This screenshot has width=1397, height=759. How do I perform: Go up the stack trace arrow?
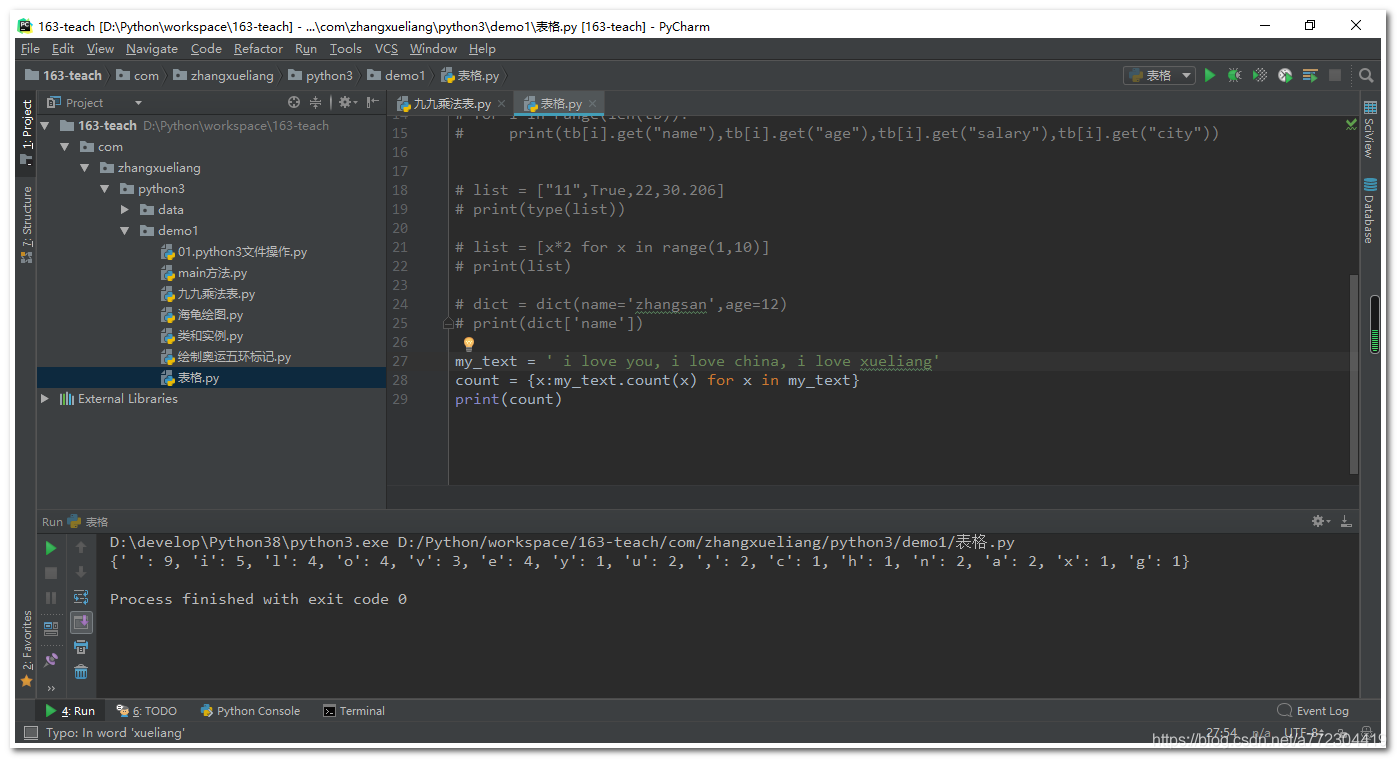[81, 548]
